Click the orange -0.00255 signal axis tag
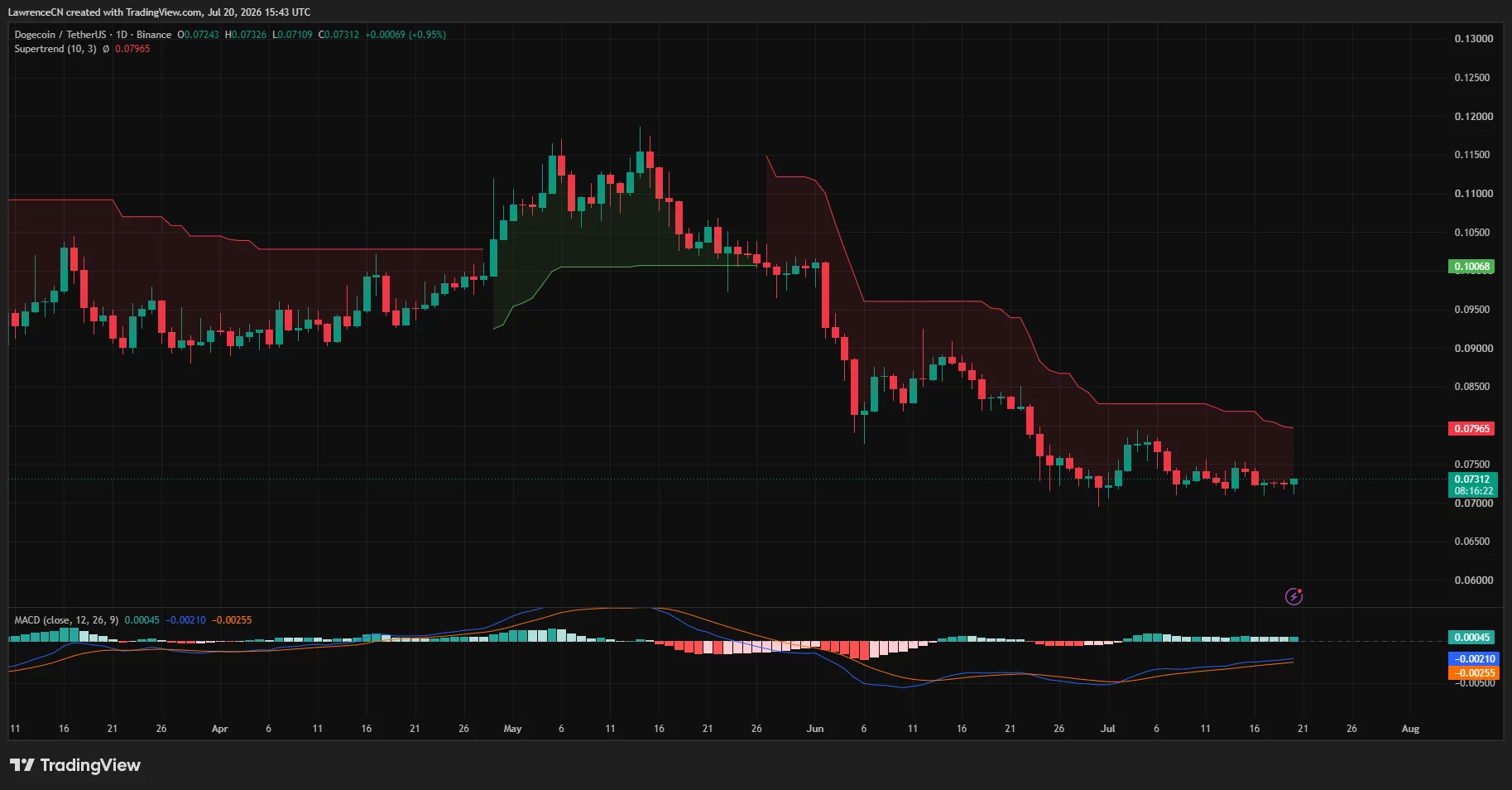The height and width of the screenshot is (790, 1512). [x=1474, y=673]
